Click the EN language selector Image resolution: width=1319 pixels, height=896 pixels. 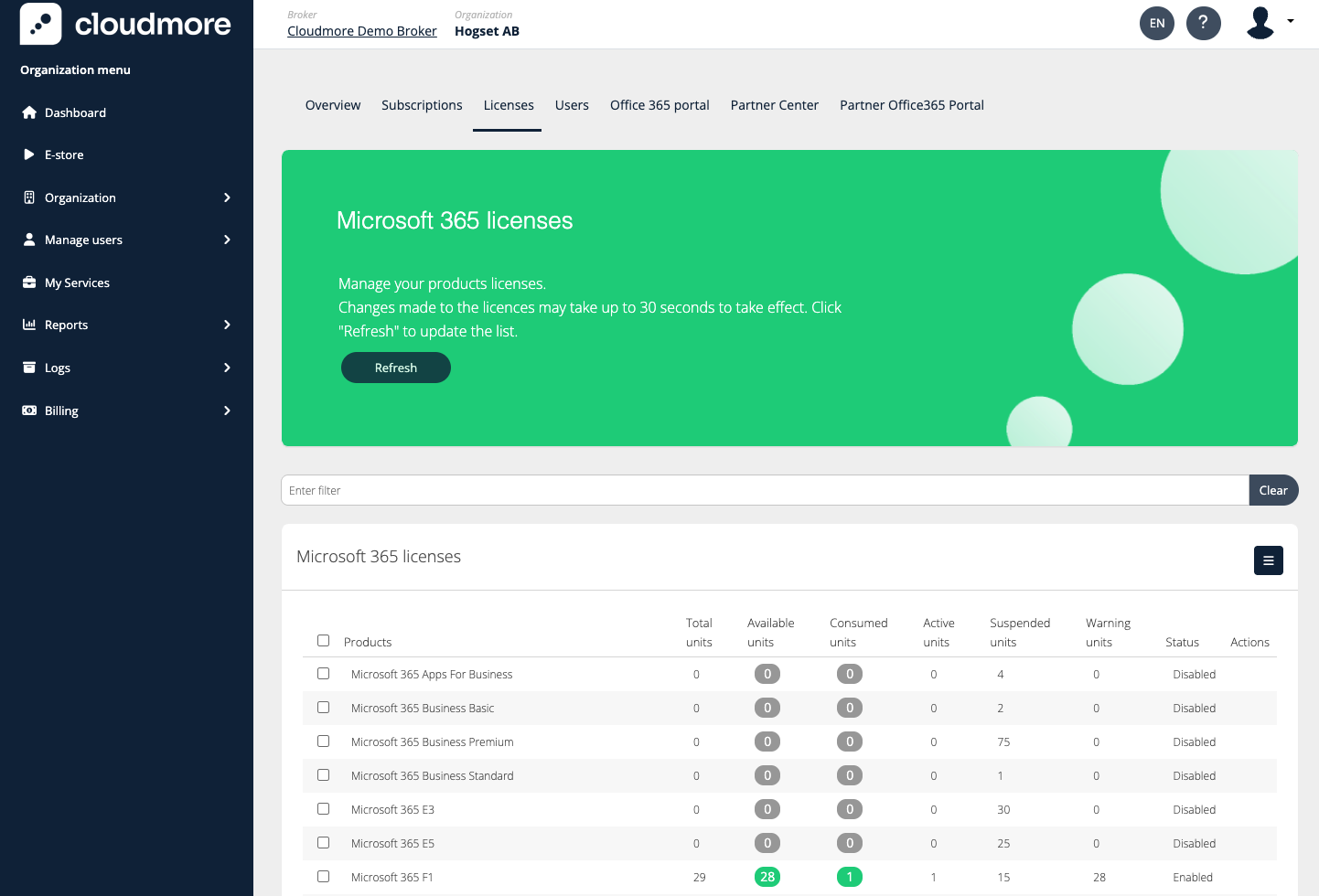[x=1156, y=23]
